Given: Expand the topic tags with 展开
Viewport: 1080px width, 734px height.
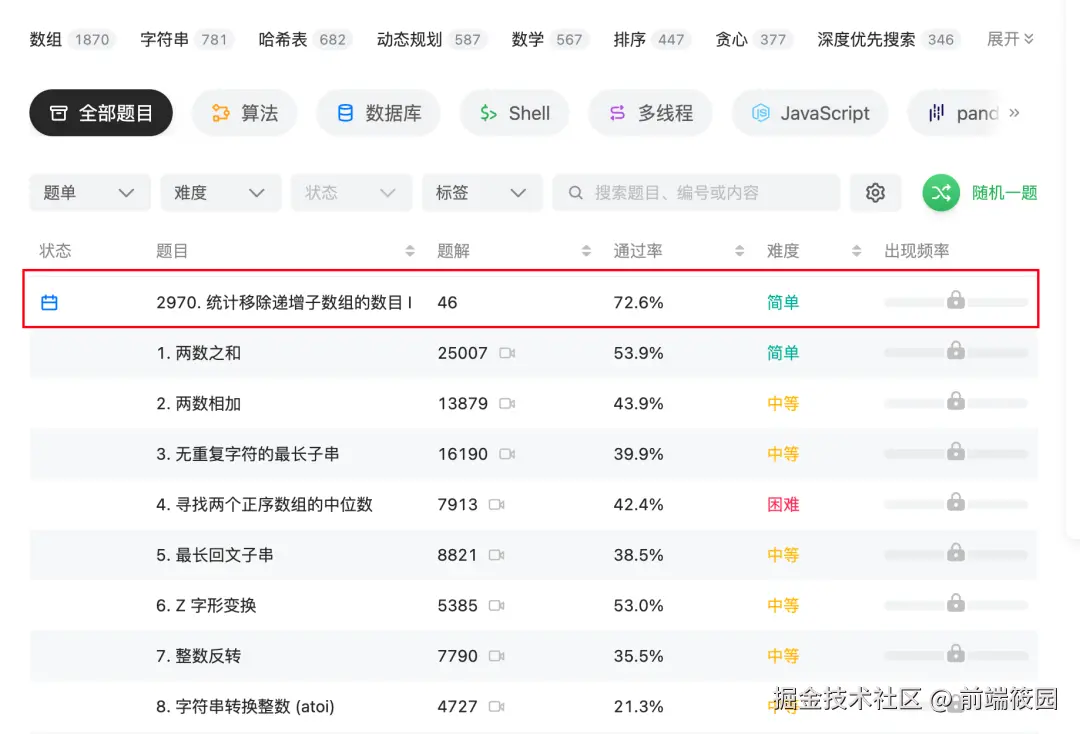Looking at the screenshot, I should coord(1010,39).
